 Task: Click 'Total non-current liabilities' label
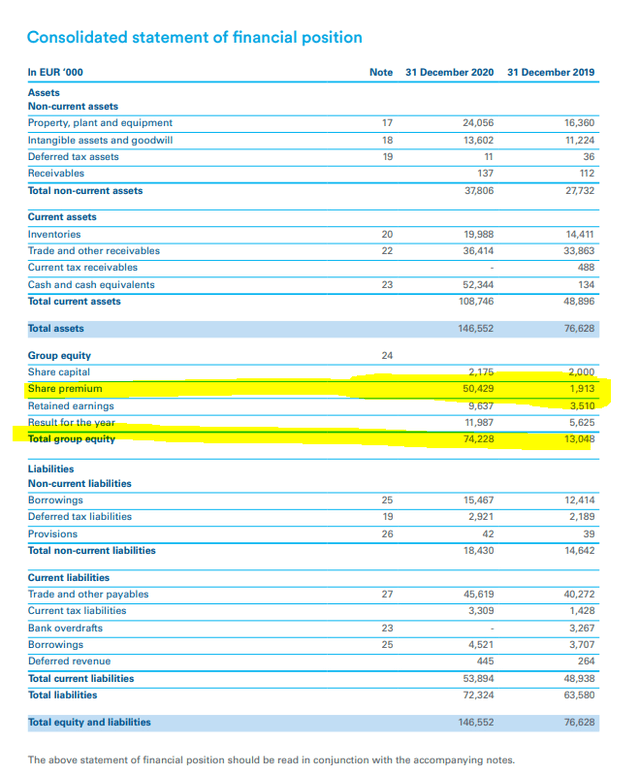pyautogui.click(x=91, y=551)
